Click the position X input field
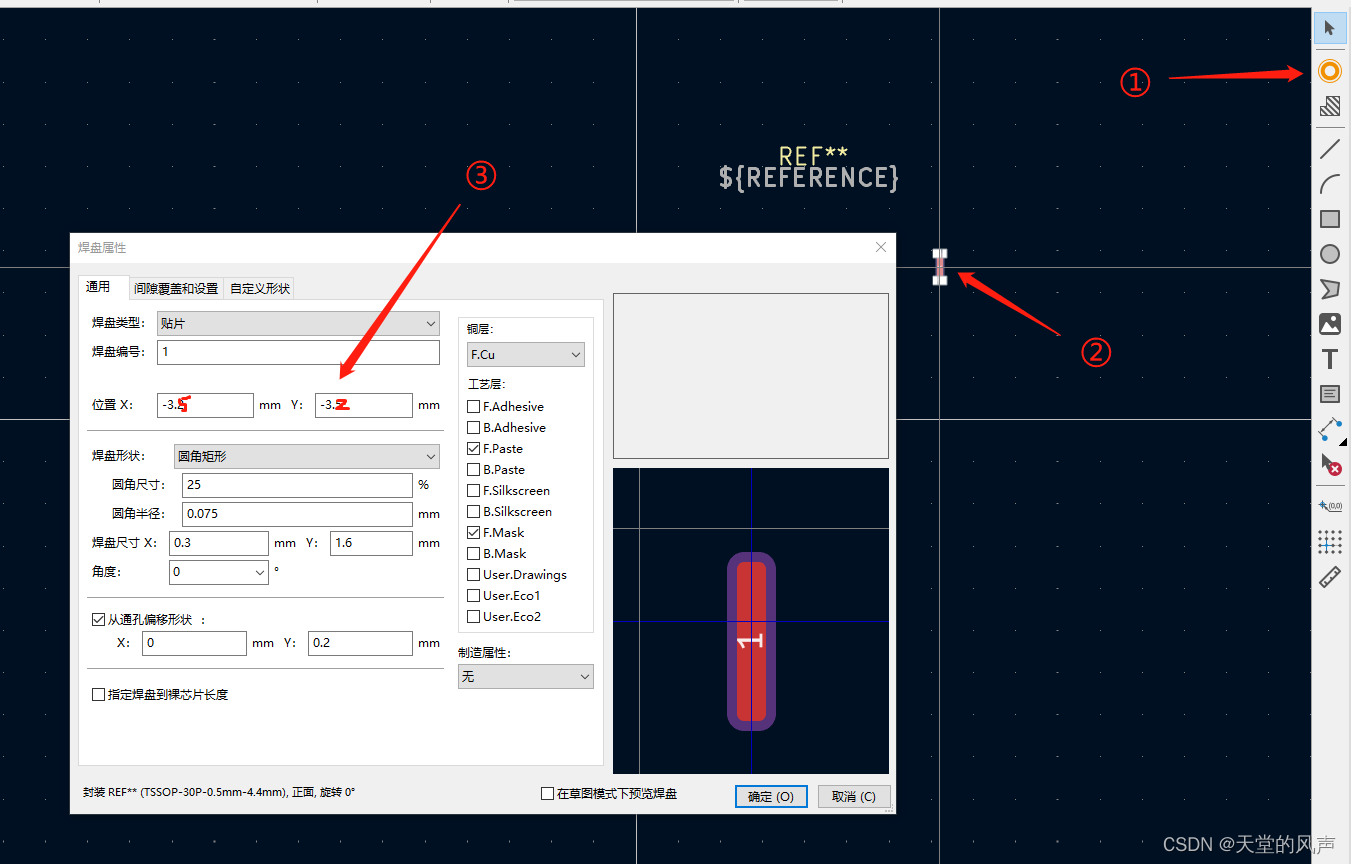1351x864 pixels. coord(206,405)
